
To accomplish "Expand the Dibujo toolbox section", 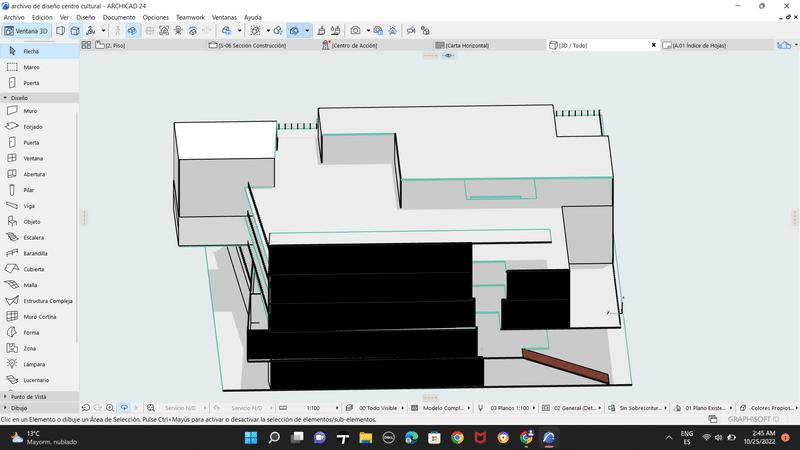I will coord(19,408).
